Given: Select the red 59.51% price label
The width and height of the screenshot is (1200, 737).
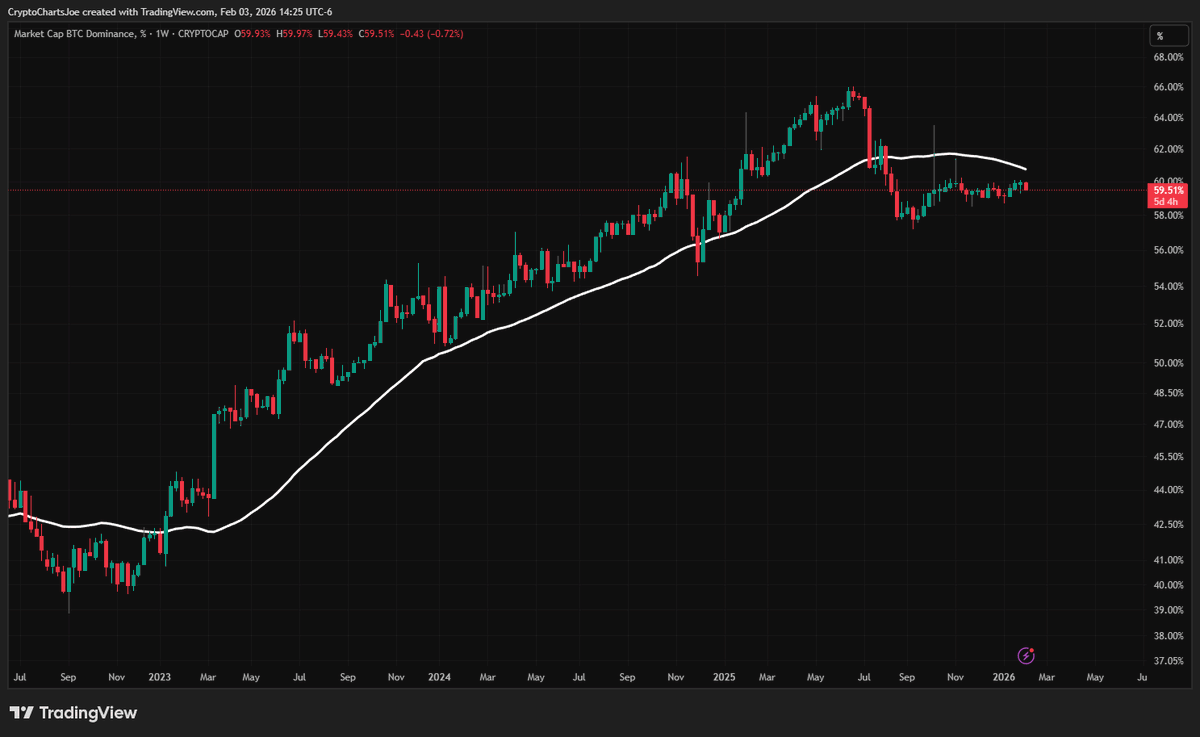Looking at the screenshot, I should 1168,188.
